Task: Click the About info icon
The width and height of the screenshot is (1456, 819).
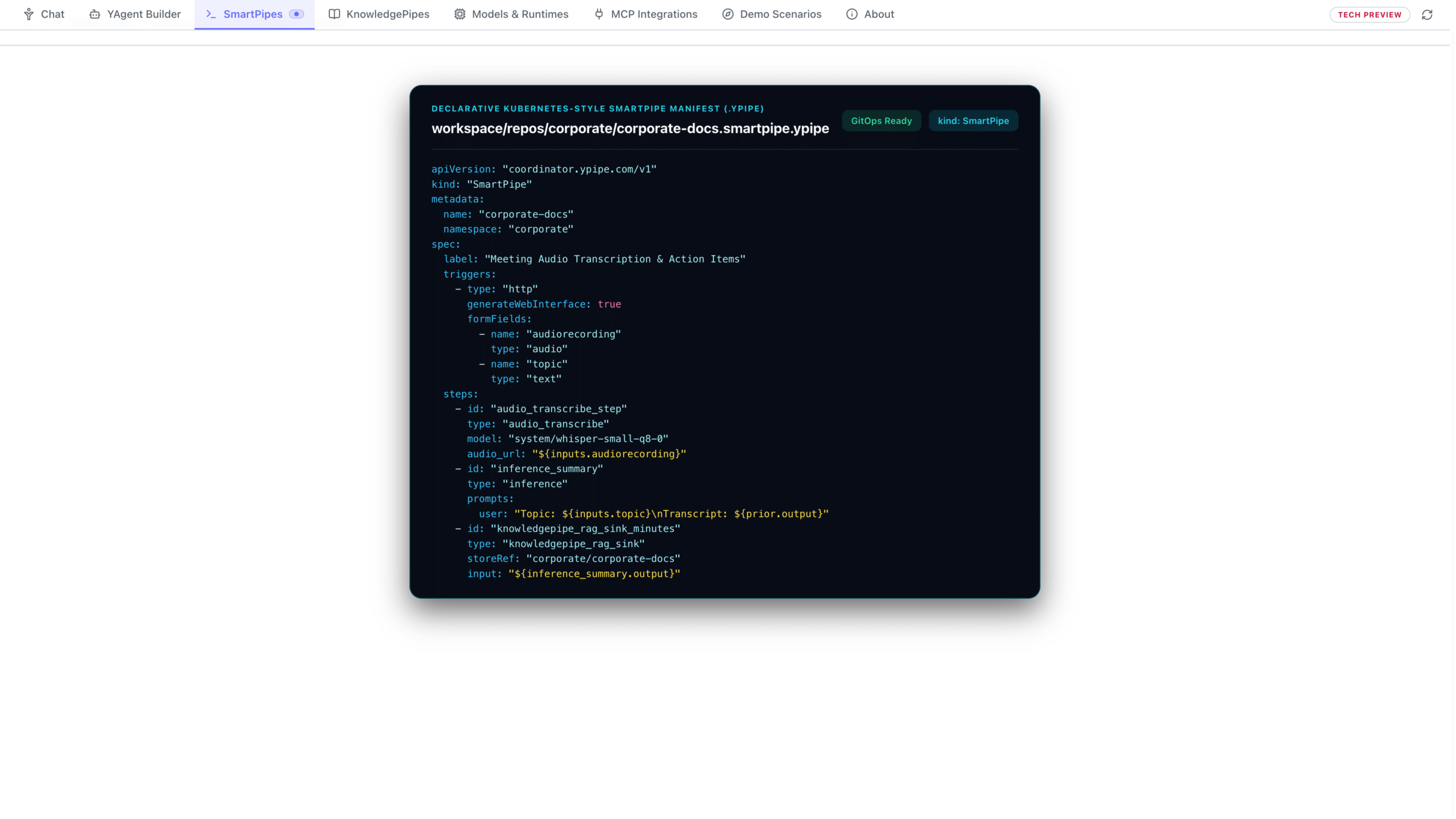Action: pyautogui.click(x=851, y=14)
